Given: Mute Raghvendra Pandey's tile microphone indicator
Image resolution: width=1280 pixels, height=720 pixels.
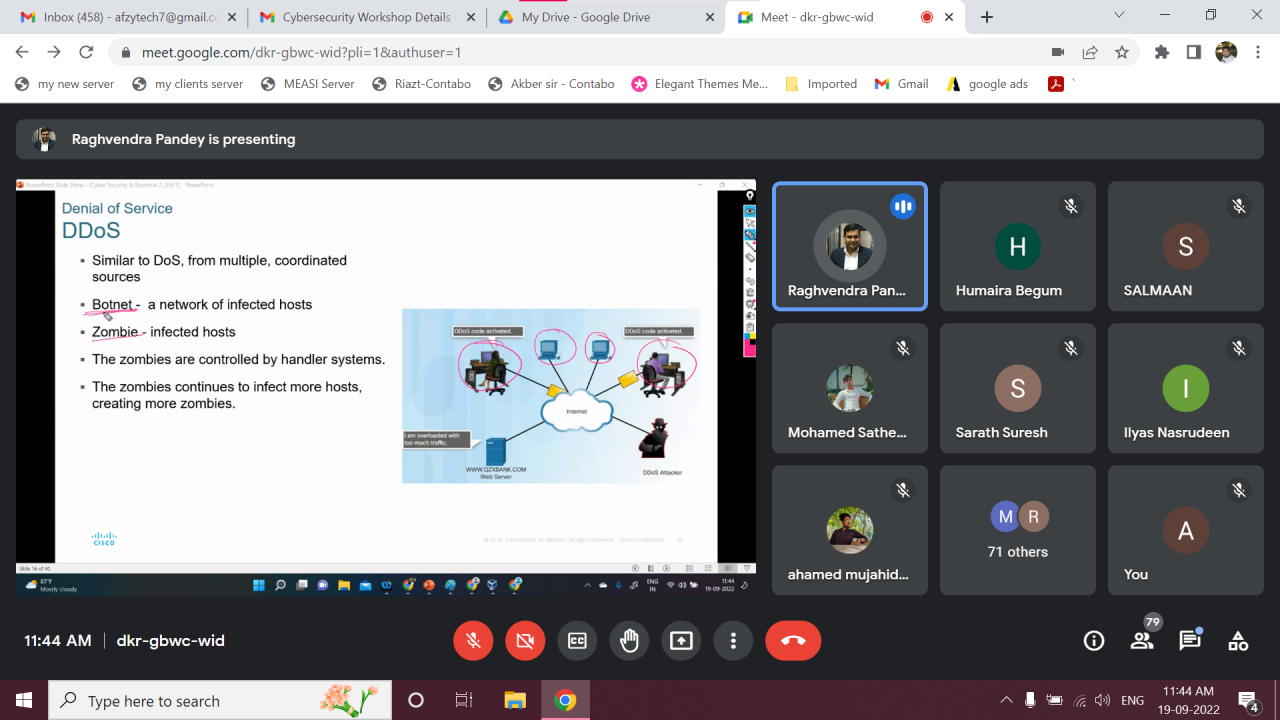Looking at the screenshot, I should point(903,206).
